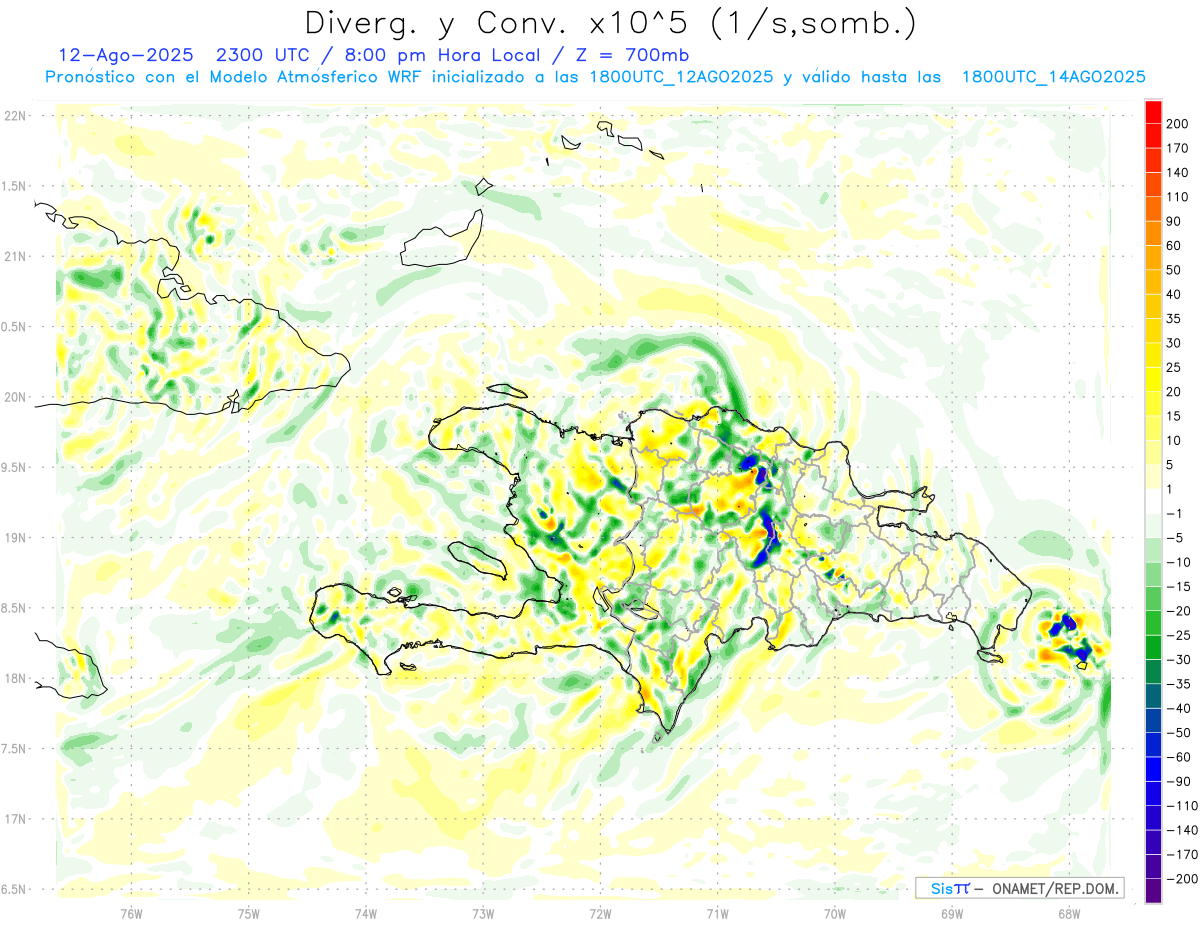
Task: Select the '1800UTC_12AGO2025' initialization timestamp
Action: 681,77
